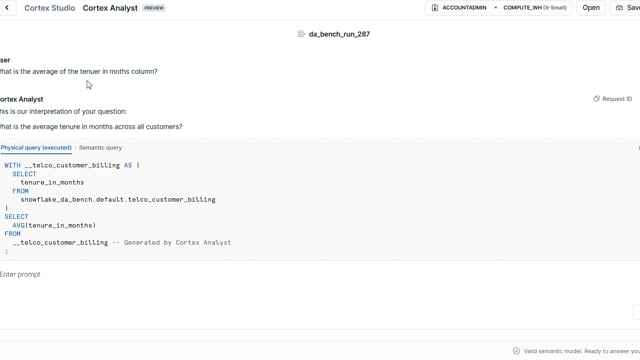Click the file icon next to da_bench_run_287

point(301,34)
